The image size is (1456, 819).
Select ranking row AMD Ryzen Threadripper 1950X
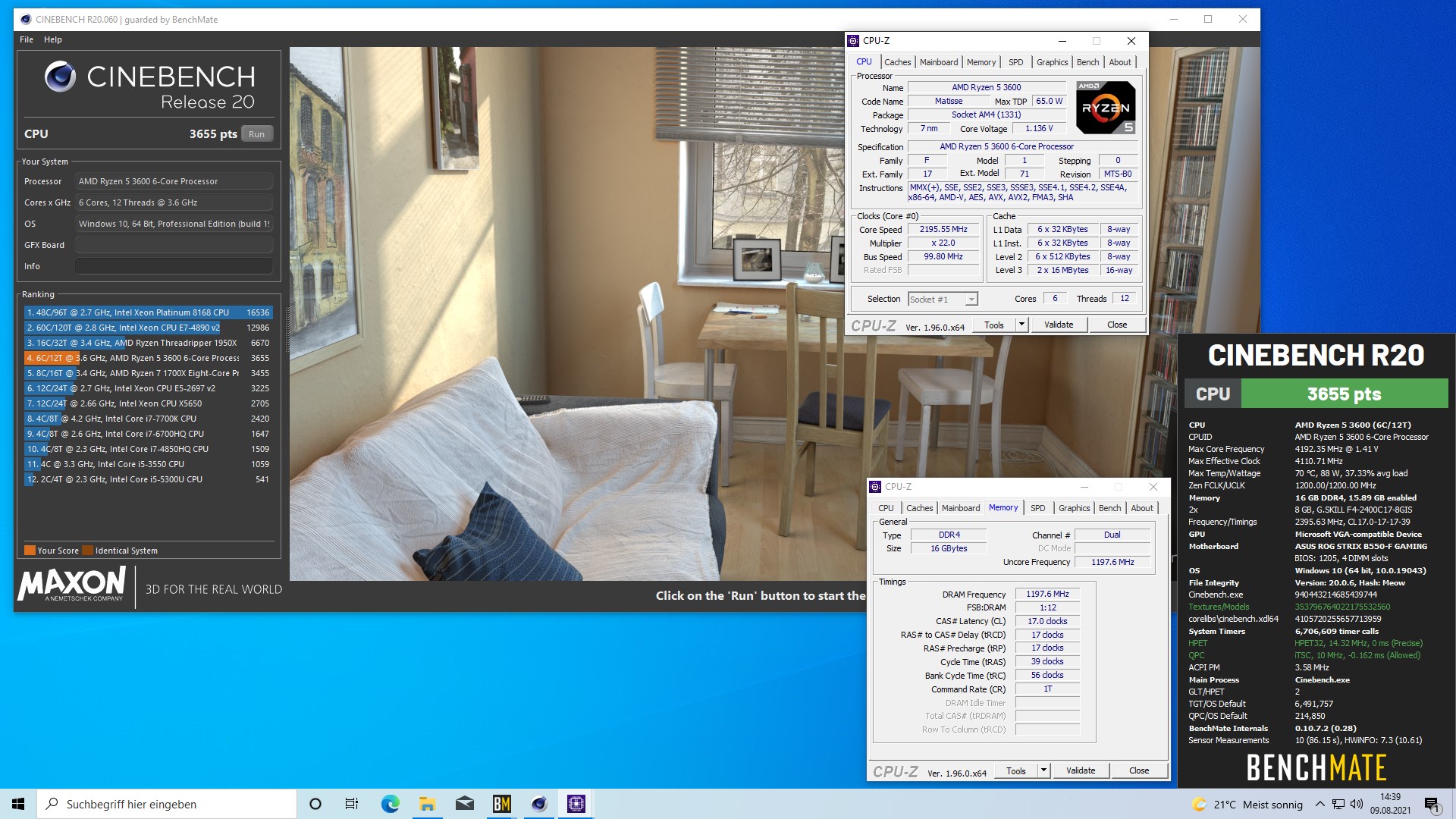148,343
